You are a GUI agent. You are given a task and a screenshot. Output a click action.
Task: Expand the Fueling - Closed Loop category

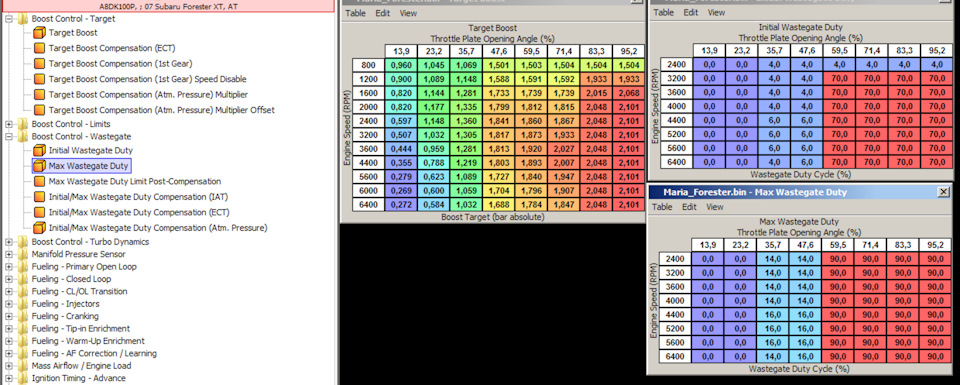click(x=9, y=279)
